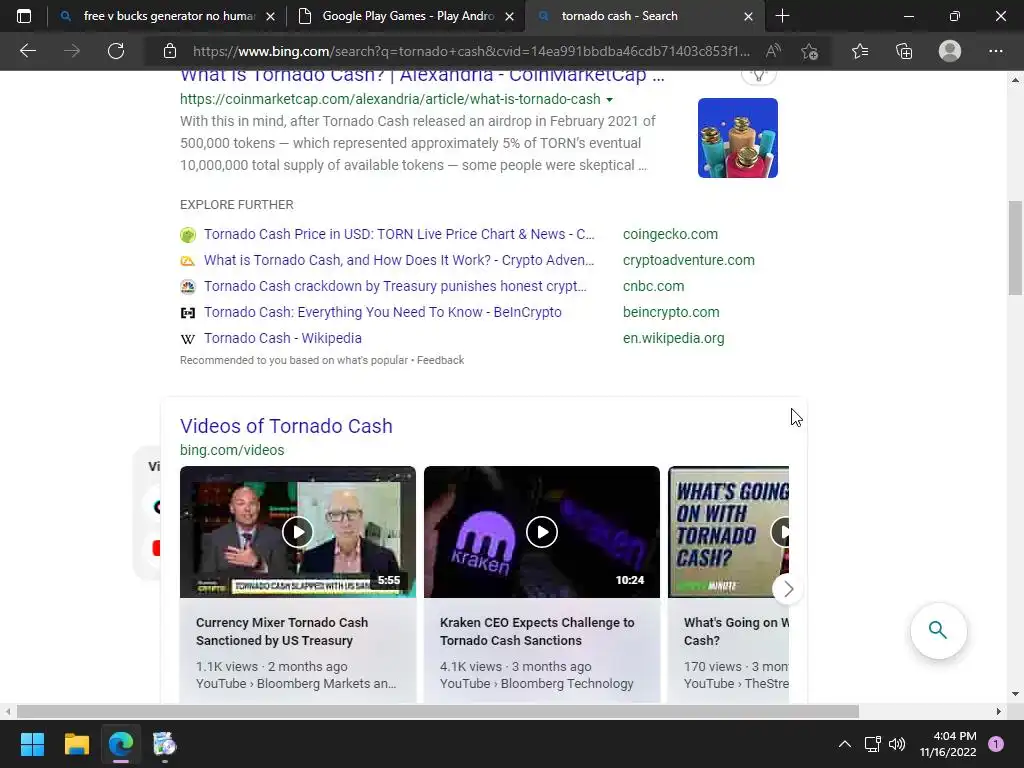Image resolution: width=1024 pixels, height=768 pixels.
Task: Click the en.wikipedia.org domain link
Action: click(673, 338)
